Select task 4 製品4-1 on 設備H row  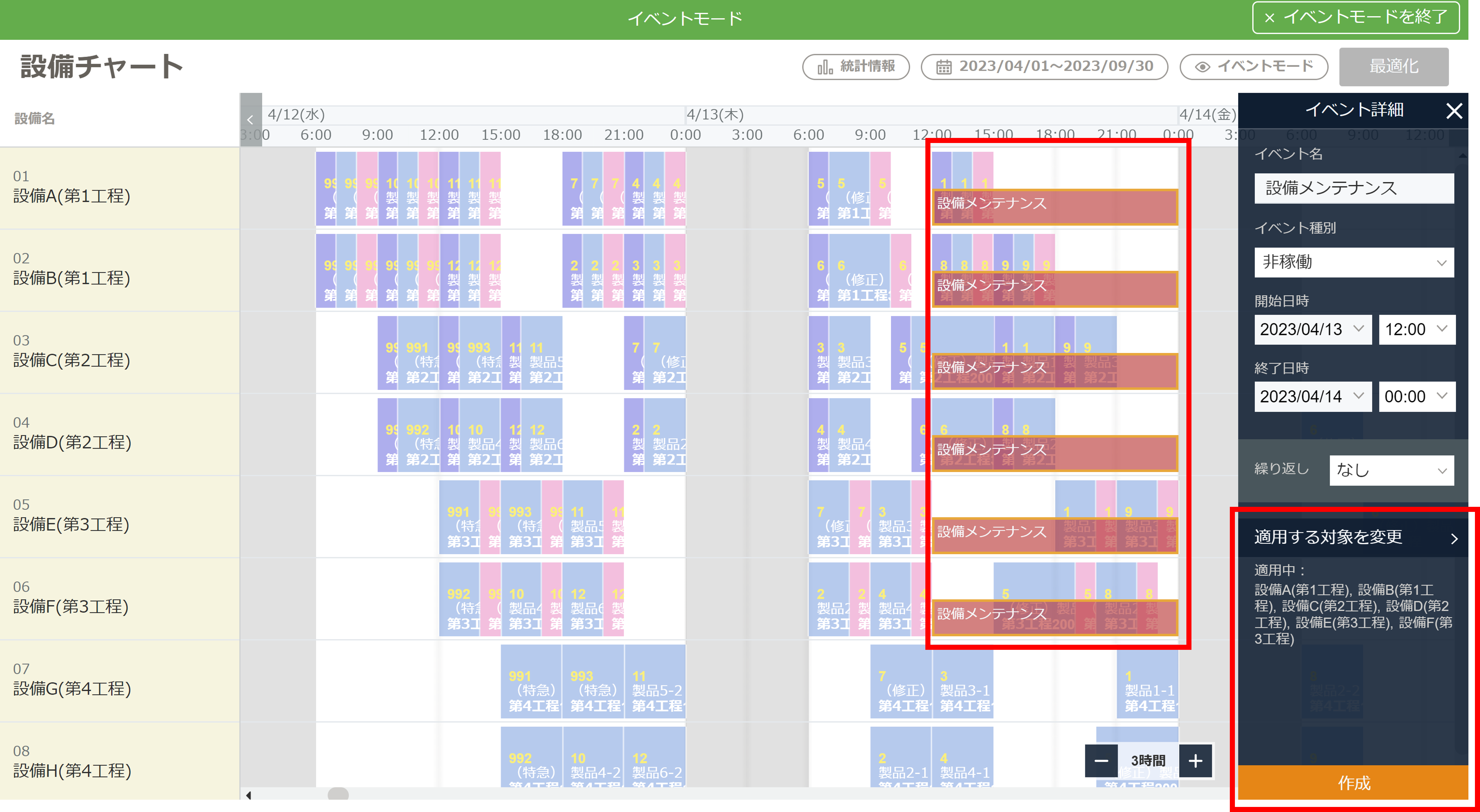(962, 757)
